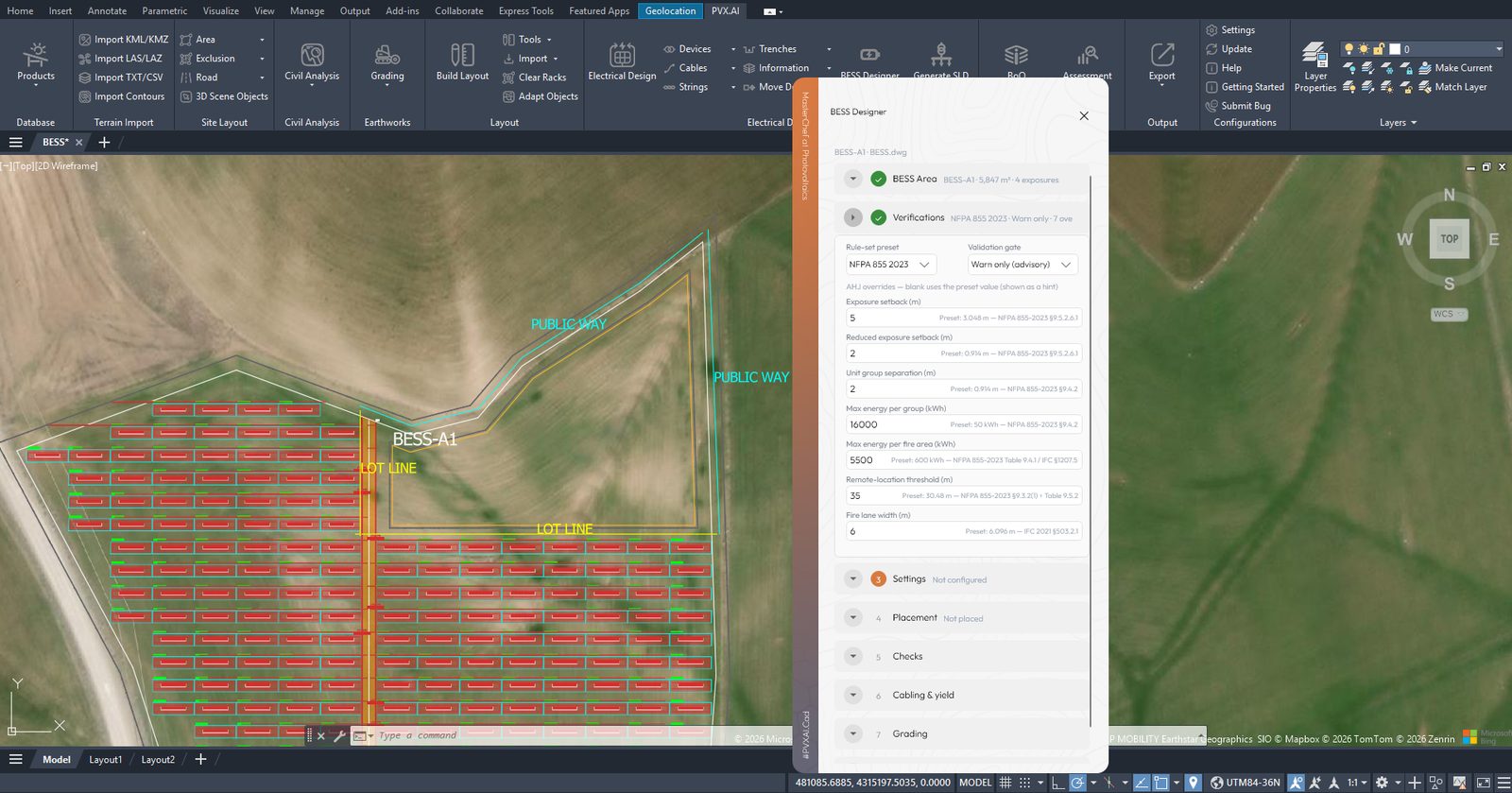This screenshot has width=1512, height=793.
Task: Close the BESS Designer panel
Action: pos(1084,115)
